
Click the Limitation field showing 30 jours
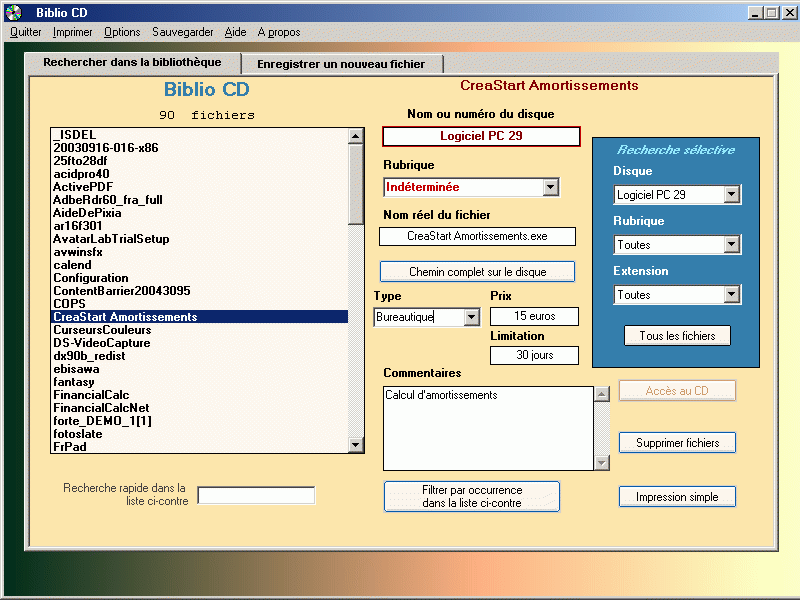pyautogui.click(x=534, y=355)
